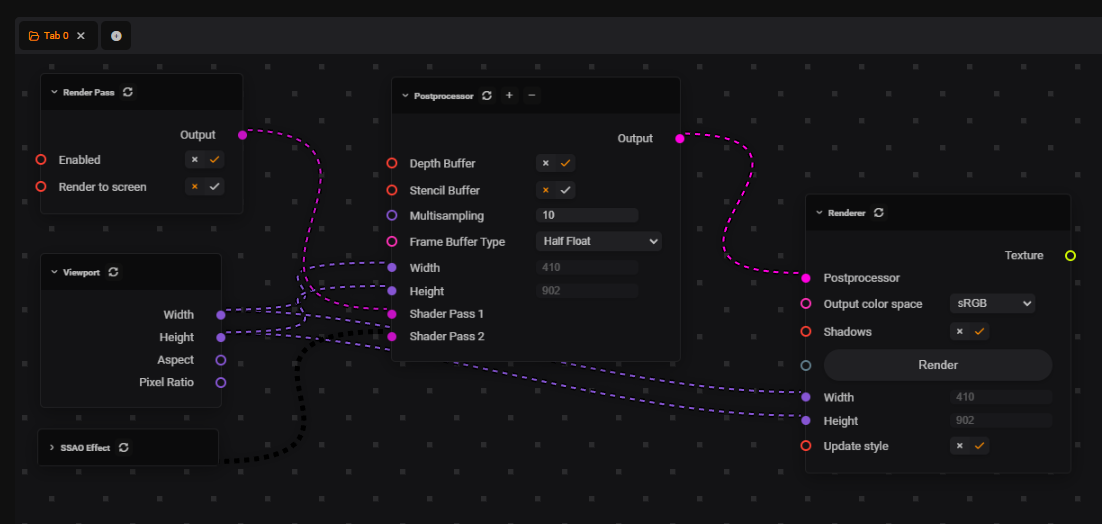Screen dimensions: 1102x524
Task: Select the Renderer Height input socket
Action: tap(806, 421)
